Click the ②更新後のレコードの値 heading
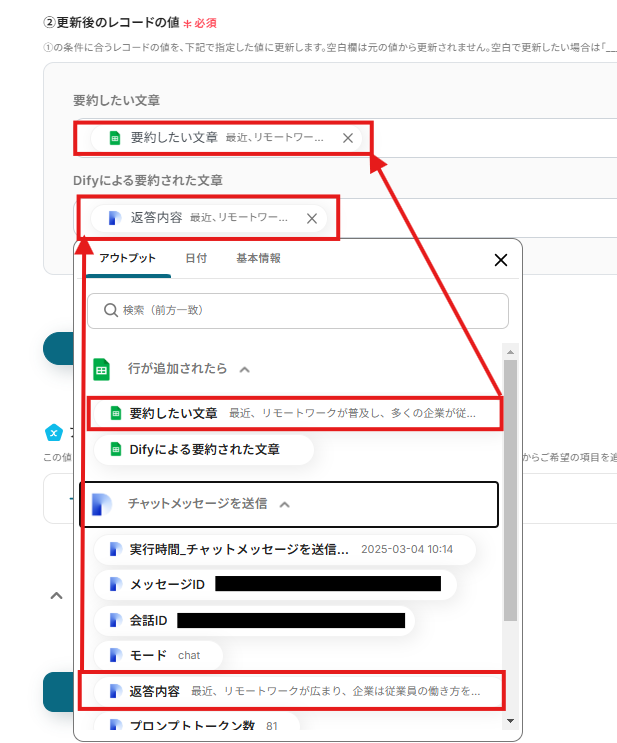The height and width of the screenshot is (743, 617). click(x=111, y=22)
